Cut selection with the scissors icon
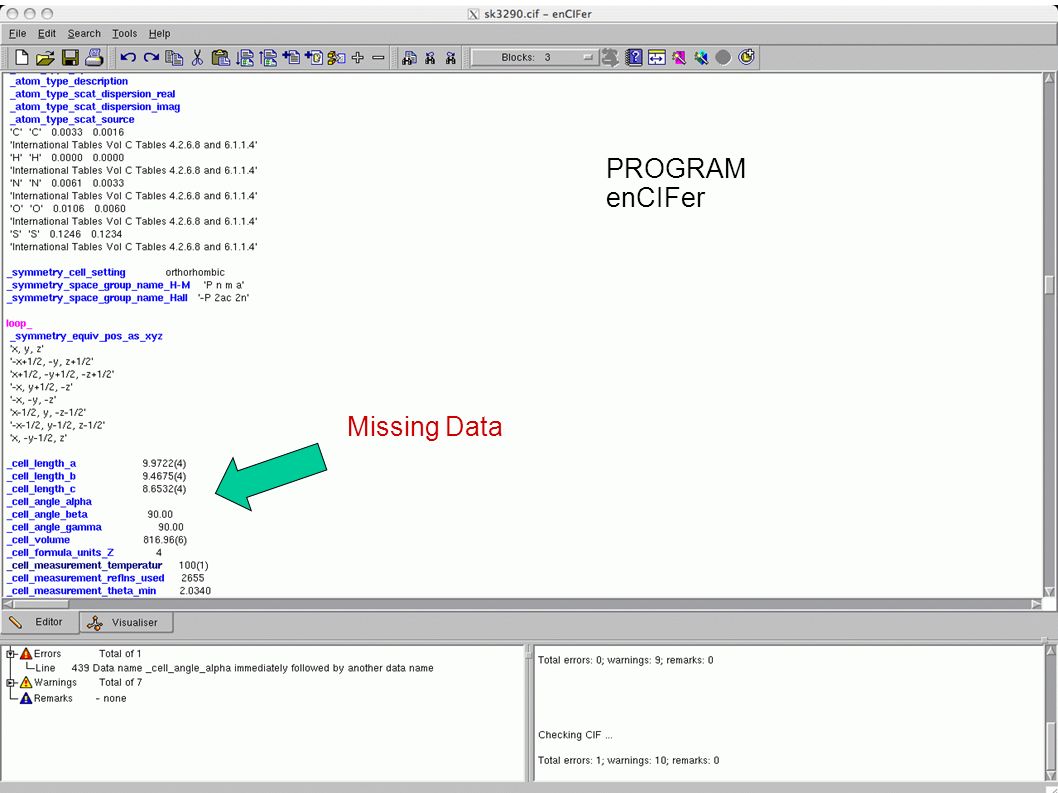Viewport: 1058px width, 793px height. coord(197,58)
